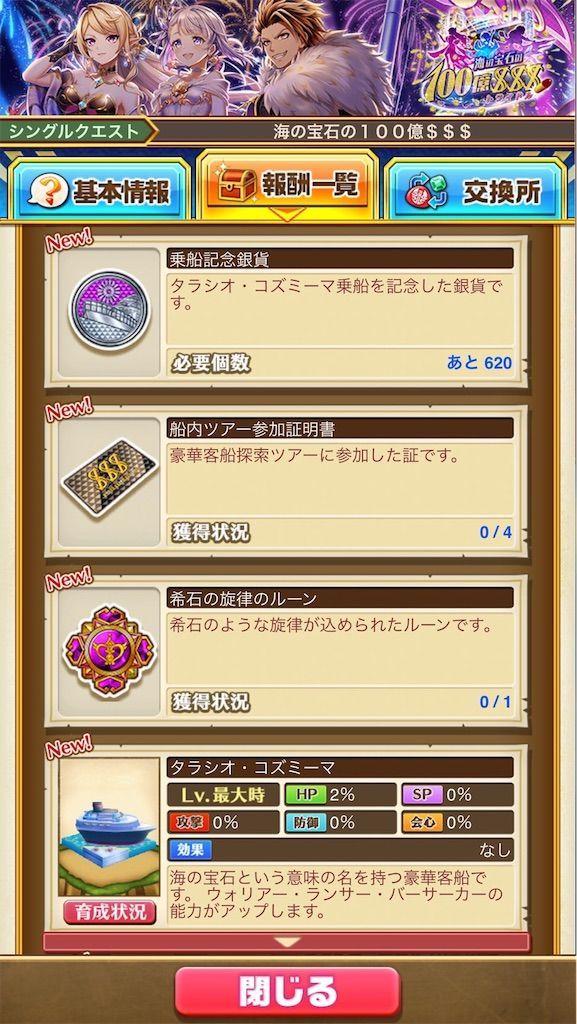The width and height of the screenshot is (577, 1024).
Task: Open the 乗船記念銀貨 item title bar
Action: (x=340, y=259)
